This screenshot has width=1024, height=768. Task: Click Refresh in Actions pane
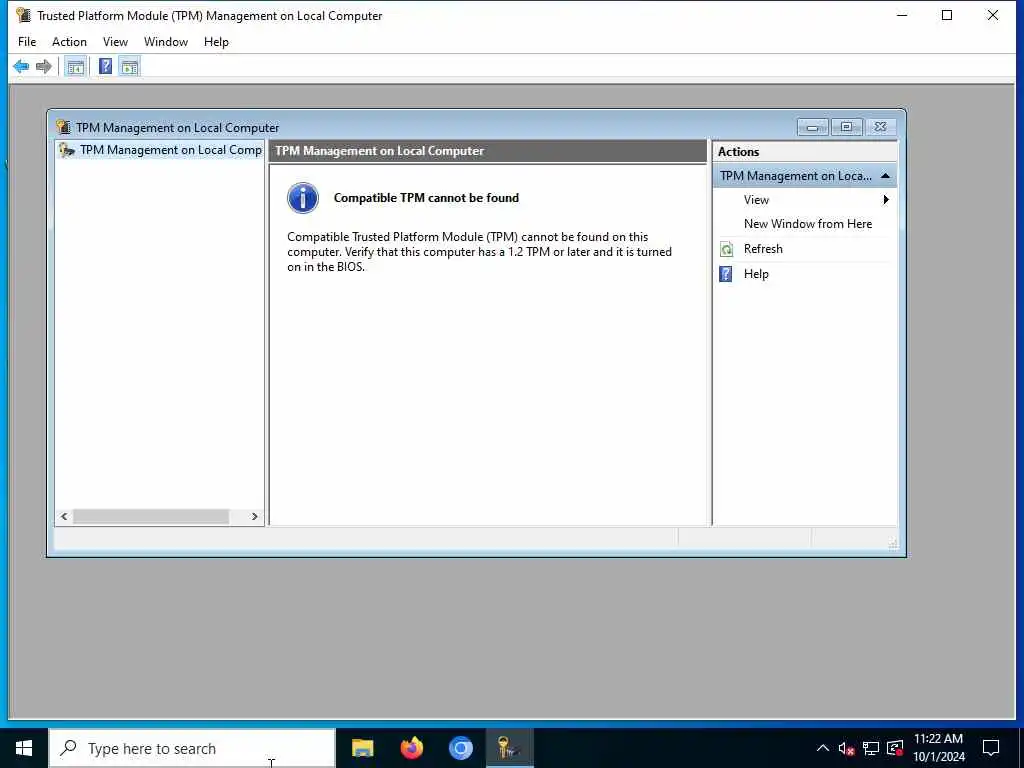pyautogui.click(x=763, y=249)
